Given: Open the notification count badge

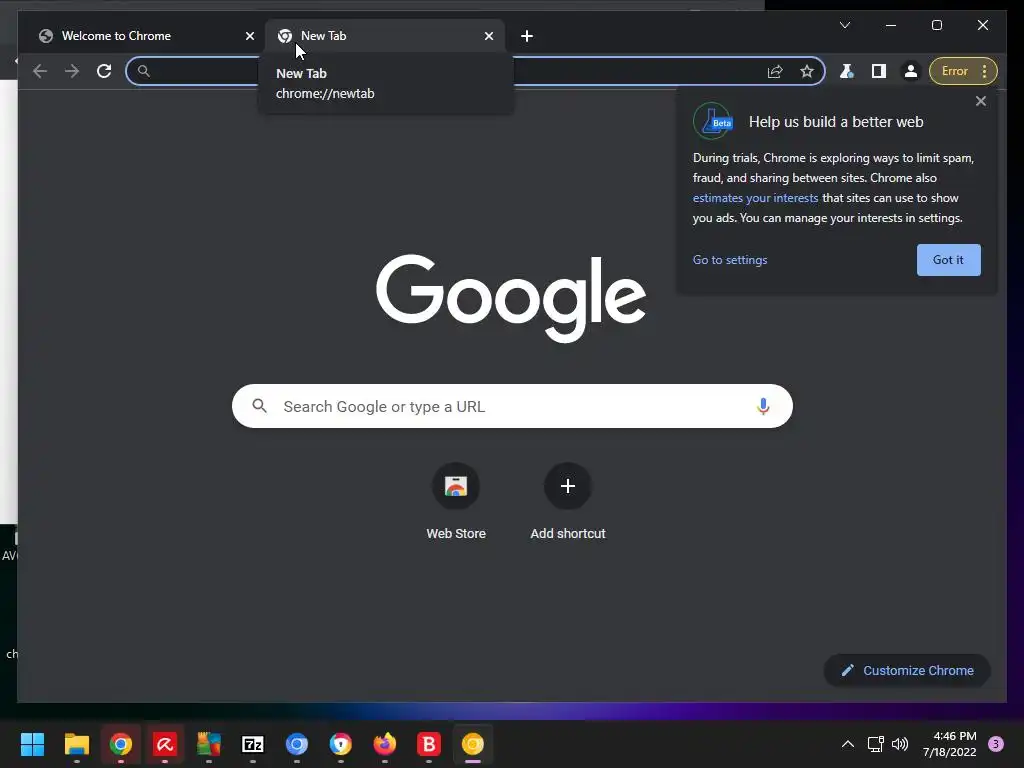Looking at the screenshot, I should click(x=996, y=744).
